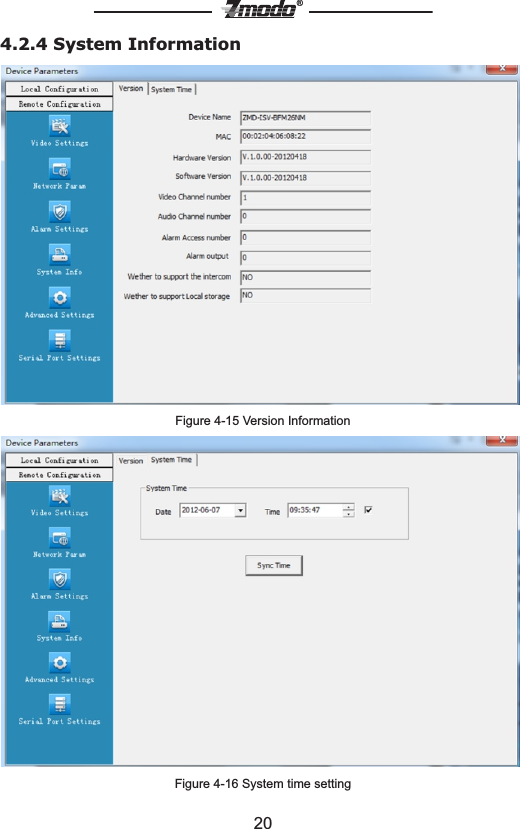Open System Info icon in lower window
The width and height of the screenshot is (520, 829).
pyautogui.click(x=60, y=622)
